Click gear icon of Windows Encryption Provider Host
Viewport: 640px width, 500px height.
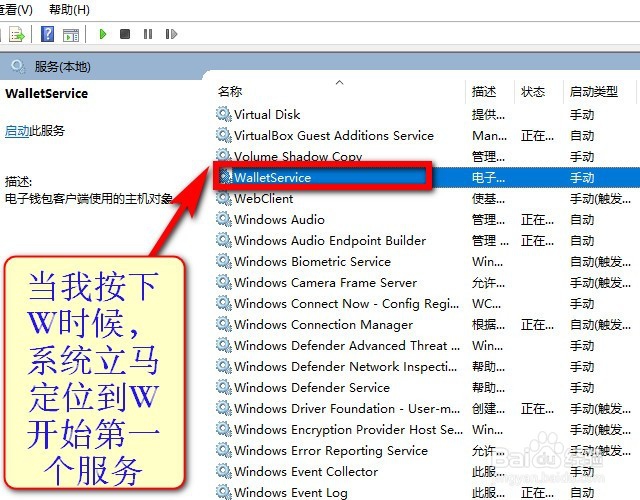224,429
